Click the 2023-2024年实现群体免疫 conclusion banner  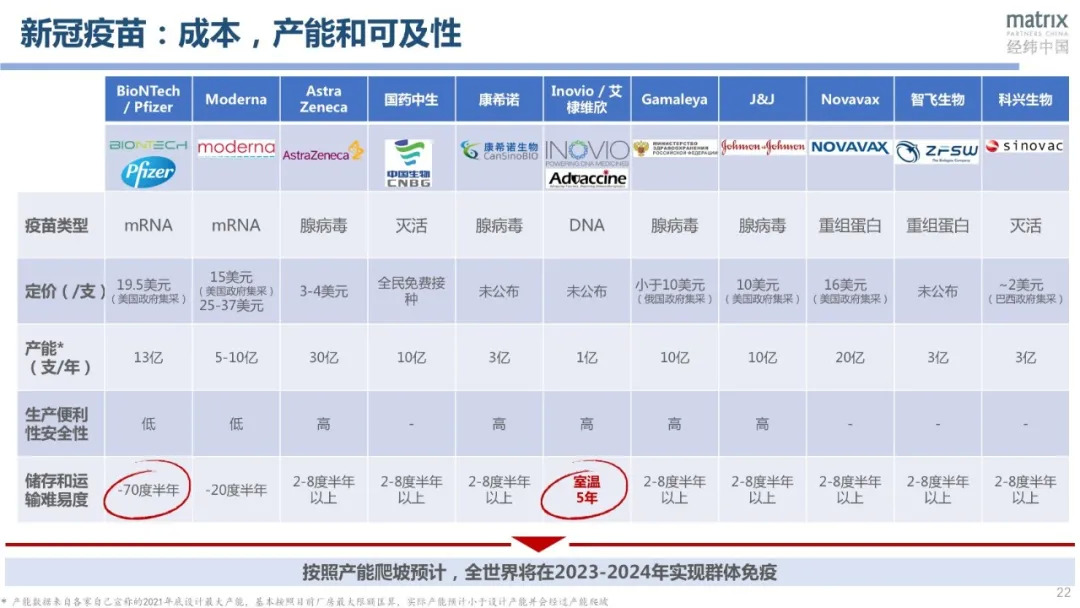point(539,572)
